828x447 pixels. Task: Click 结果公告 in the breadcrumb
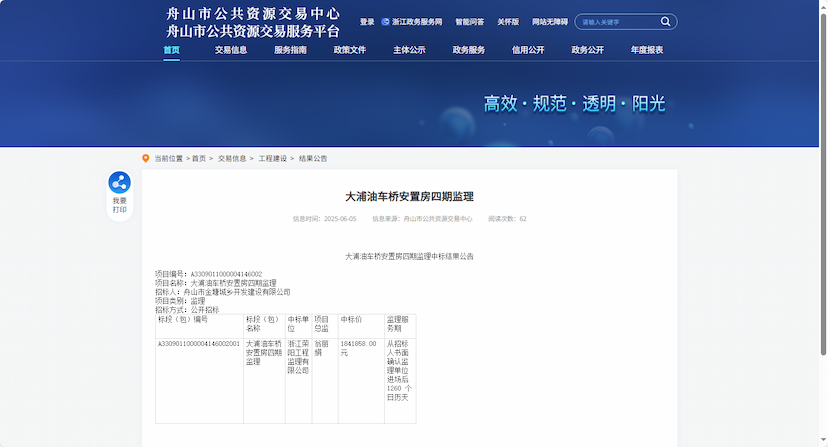click(x=313, y=159)
